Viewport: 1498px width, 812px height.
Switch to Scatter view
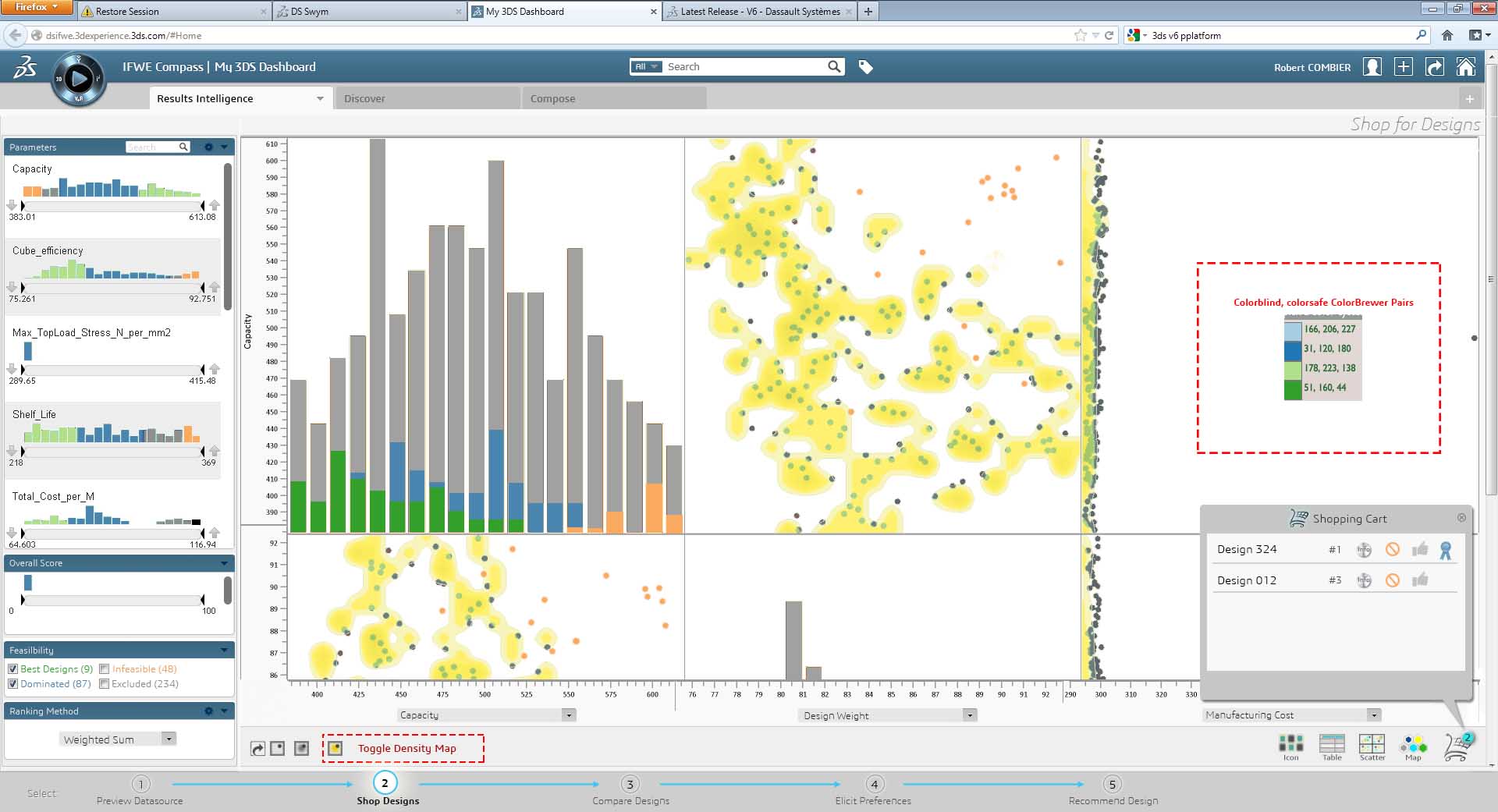click(x=1372, y=744)
